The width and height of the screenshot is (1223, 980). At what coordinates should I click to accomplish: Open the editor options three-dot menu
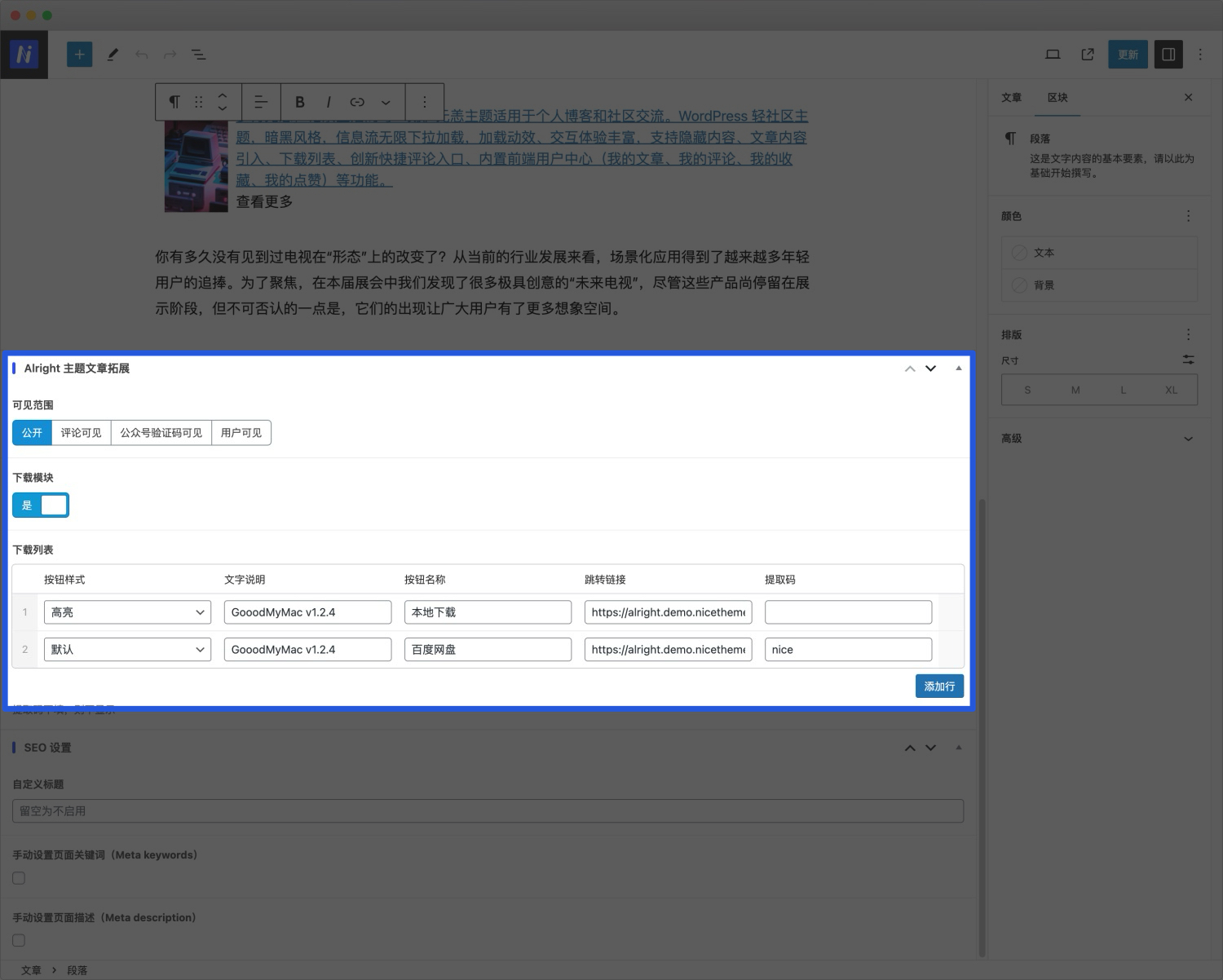click(x=1200, y=55)
